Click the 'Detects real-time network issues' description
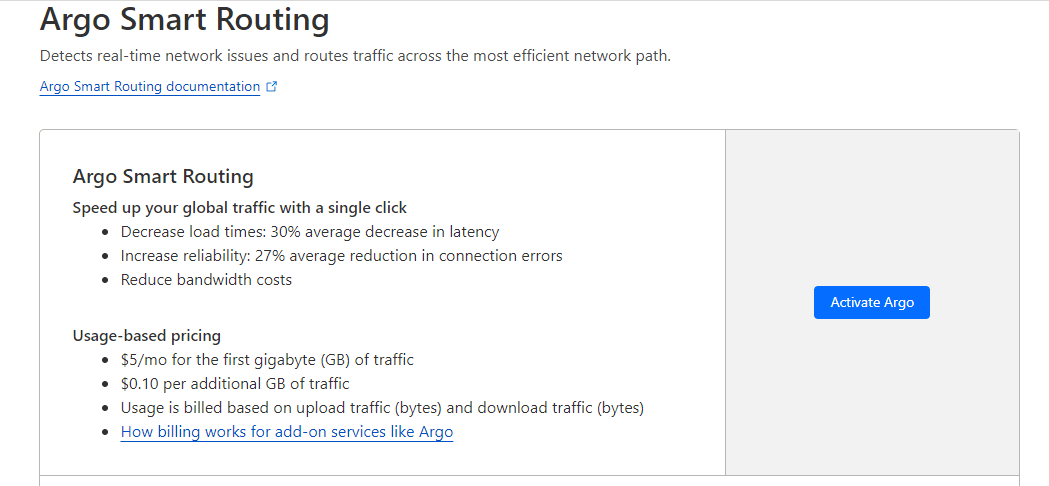 tap(355, 56)
